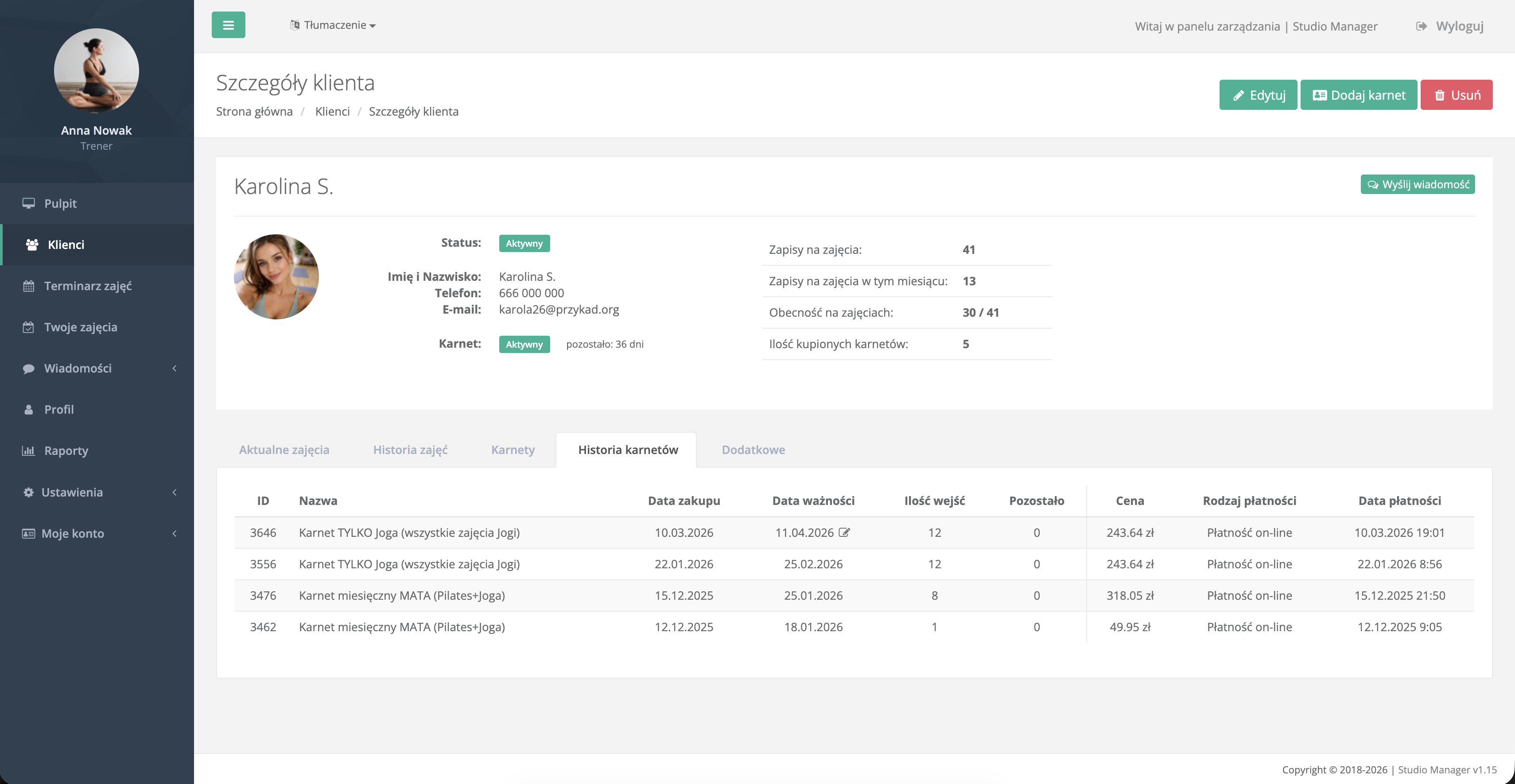
Task: Click the Klienci breadcrumb link
Action: (x=332, y=111)
